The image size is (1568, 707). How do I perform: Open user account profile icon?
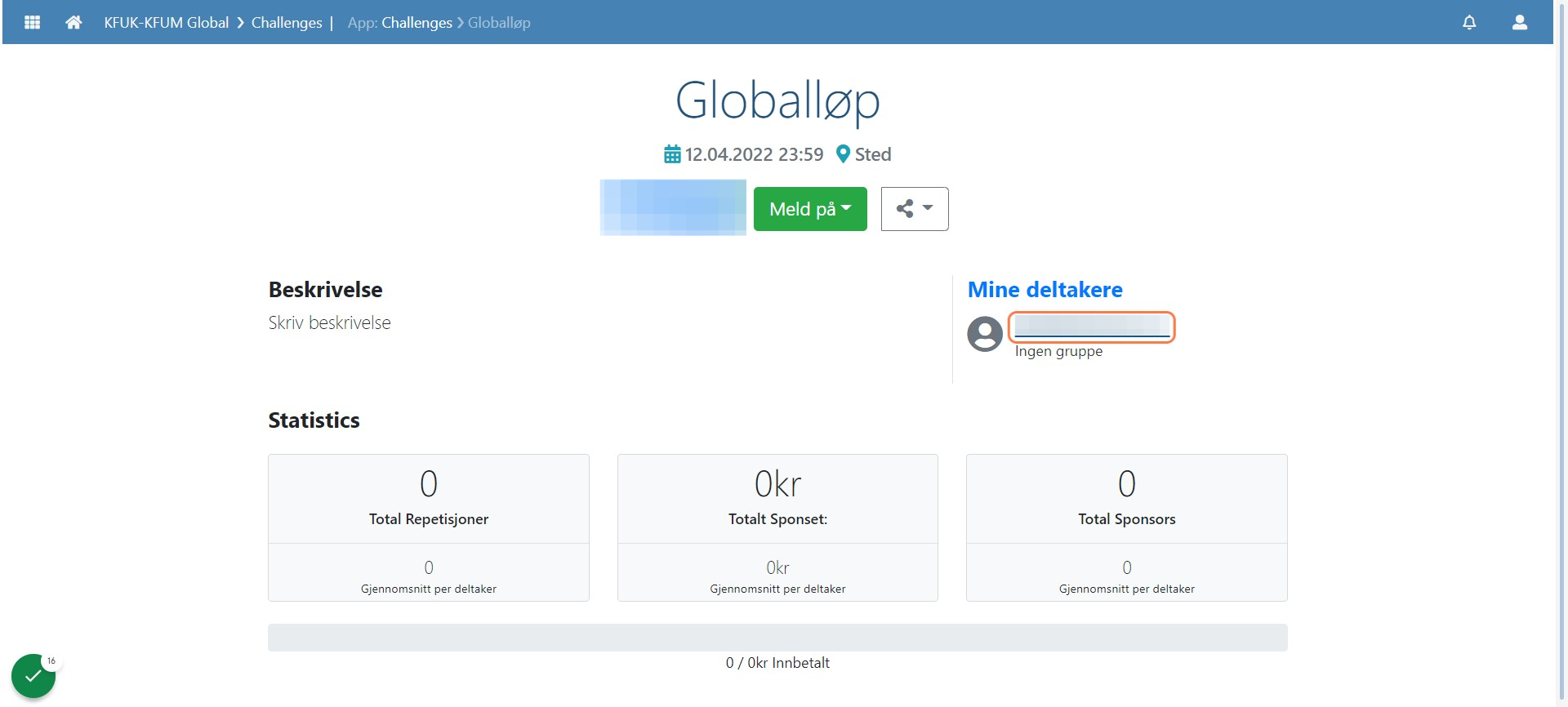pyautogui.click(x=1520, y=22)
